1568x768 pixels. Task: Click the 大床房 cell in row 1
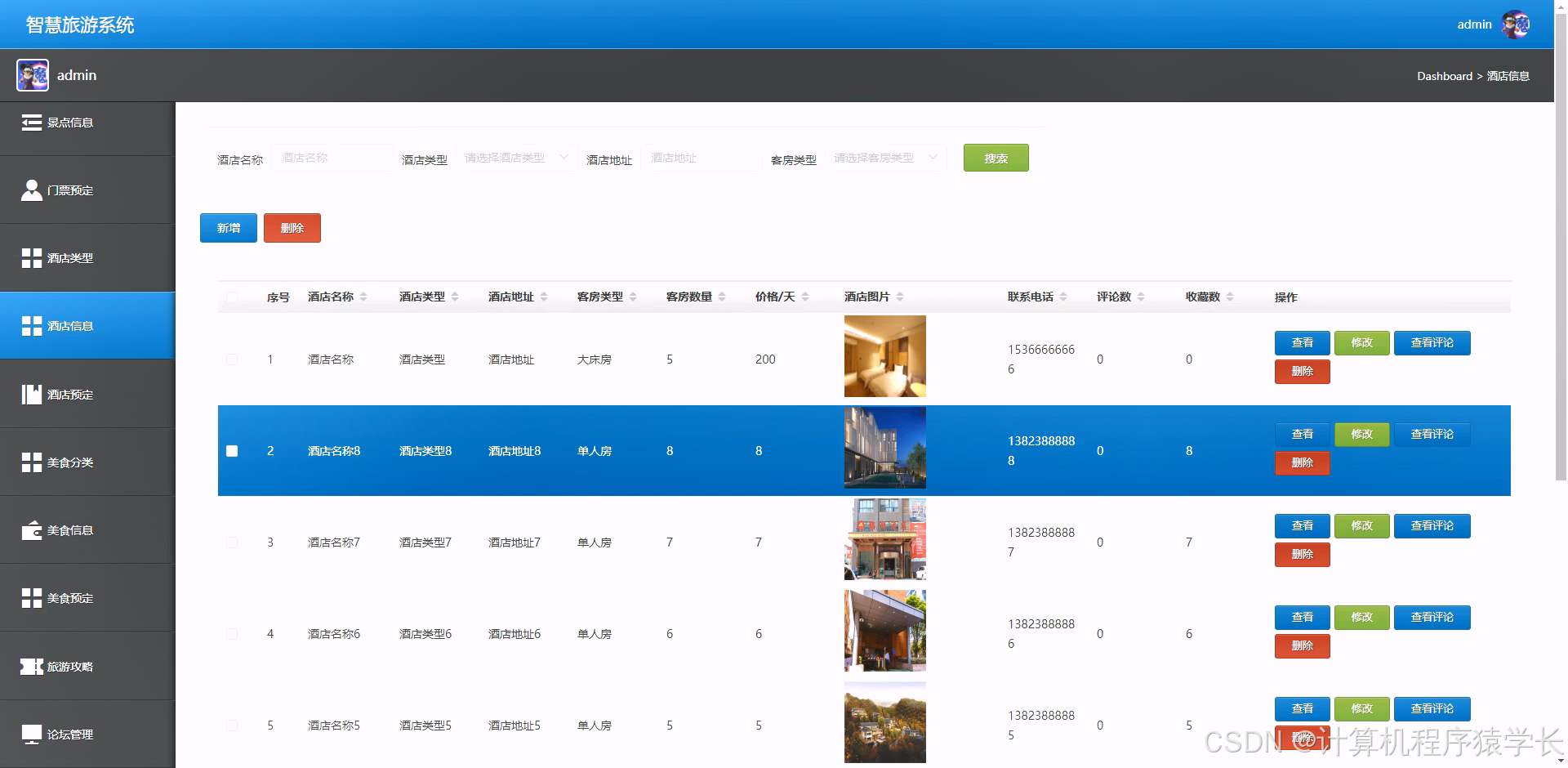595,359
